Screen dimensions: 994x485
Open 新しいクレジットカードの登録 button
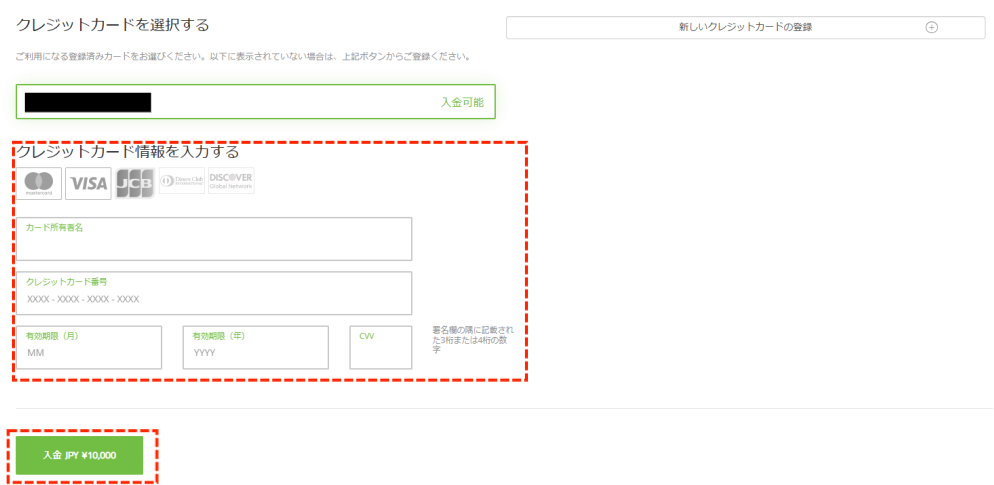click(x=746, y=27)
